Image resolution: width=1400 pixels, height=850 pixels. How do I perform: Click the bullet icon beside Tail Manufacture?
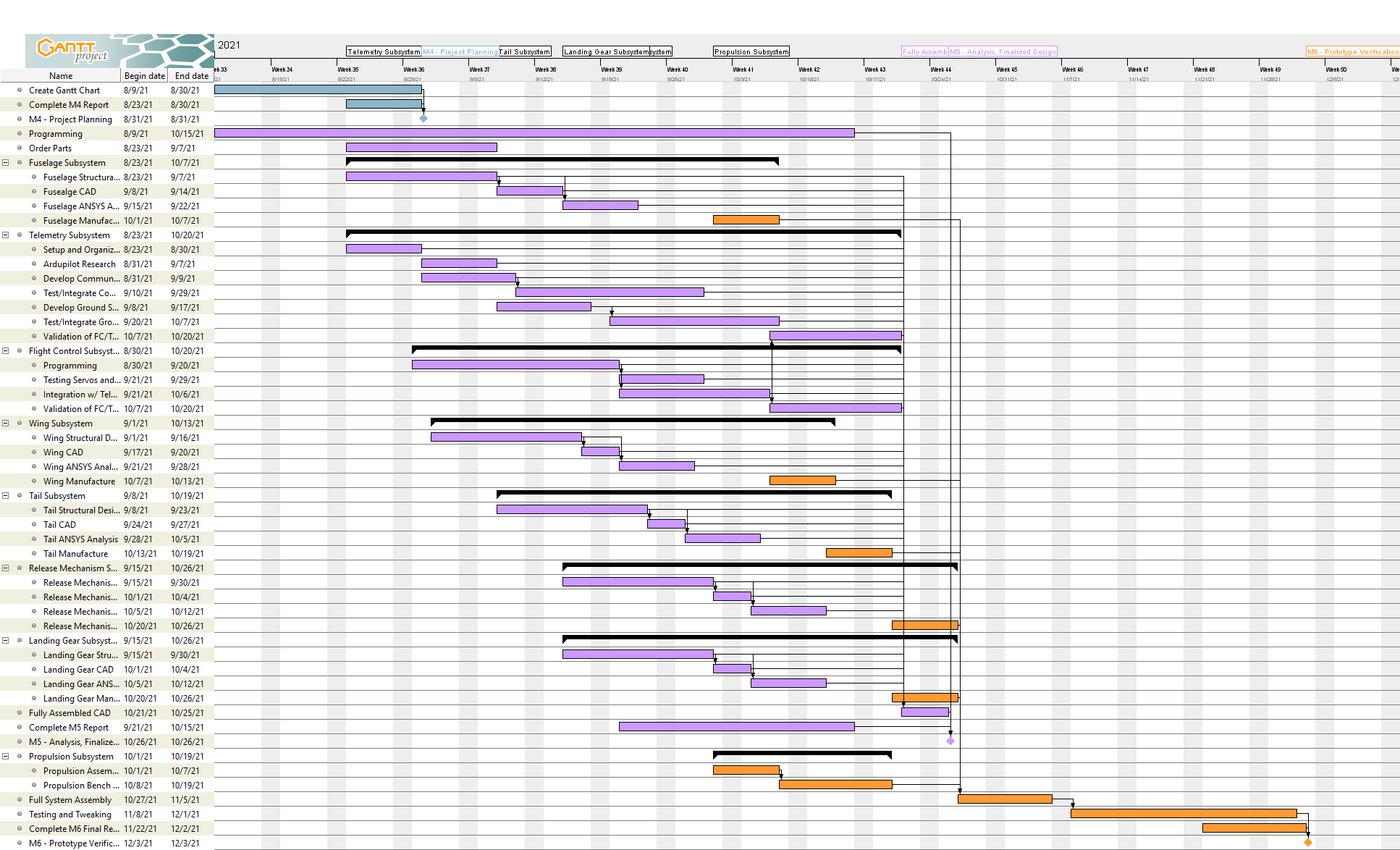[x=34, y=554]
